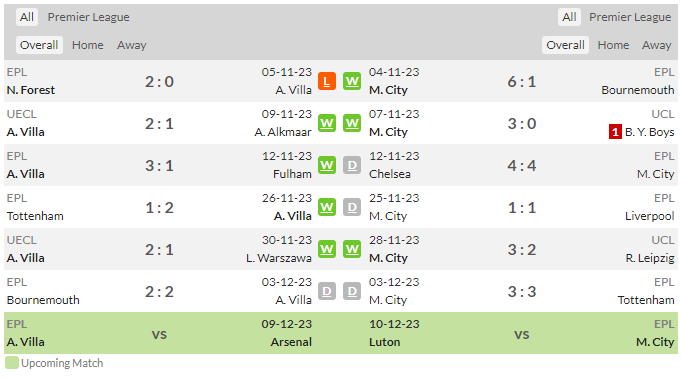Click D badge for Bournemouth 2:2 match
The image size is (681, 378).
point(327,292)
